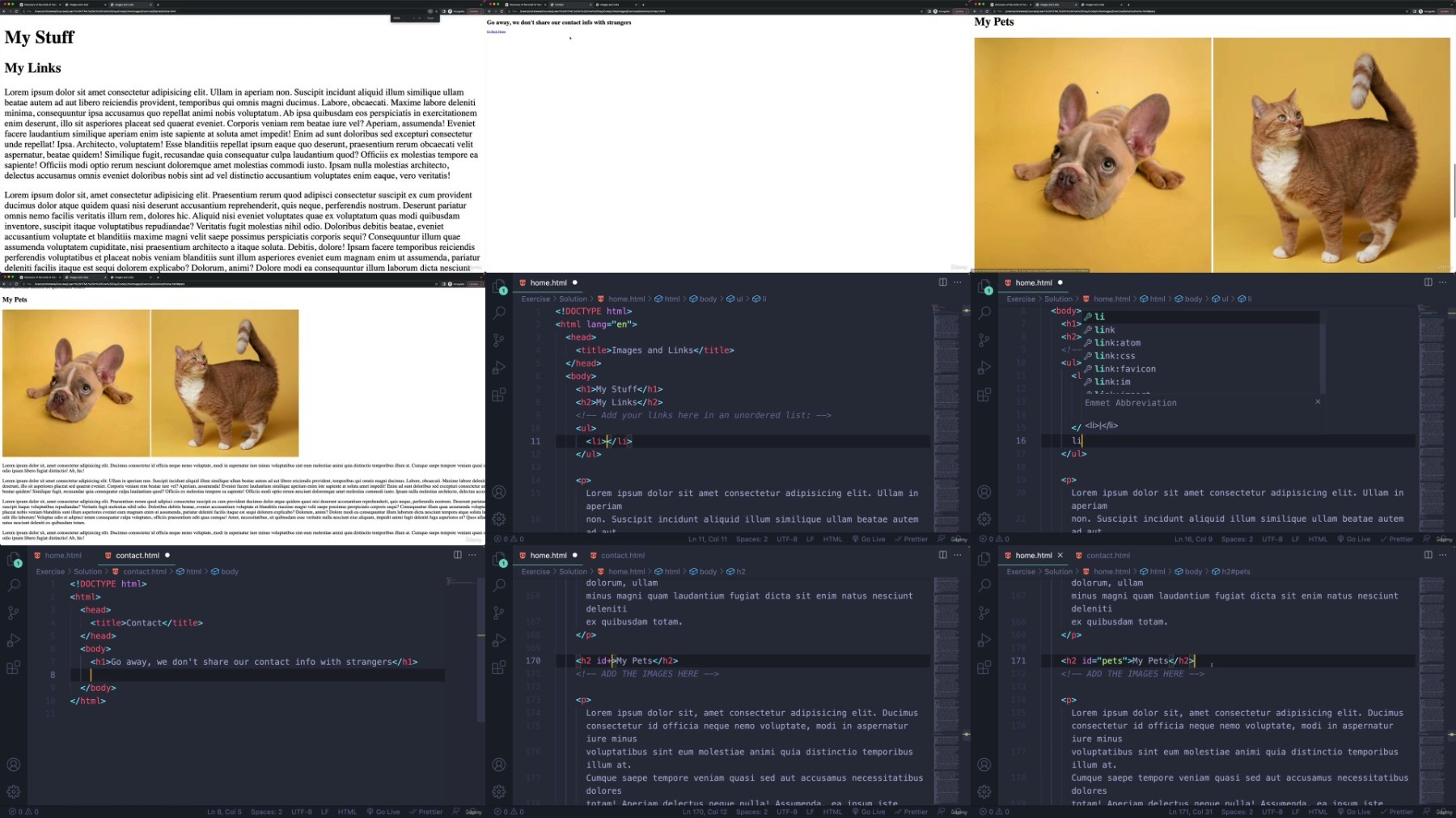Open Explorer in the contact.html Ln 8 editor

coord(14,559)
